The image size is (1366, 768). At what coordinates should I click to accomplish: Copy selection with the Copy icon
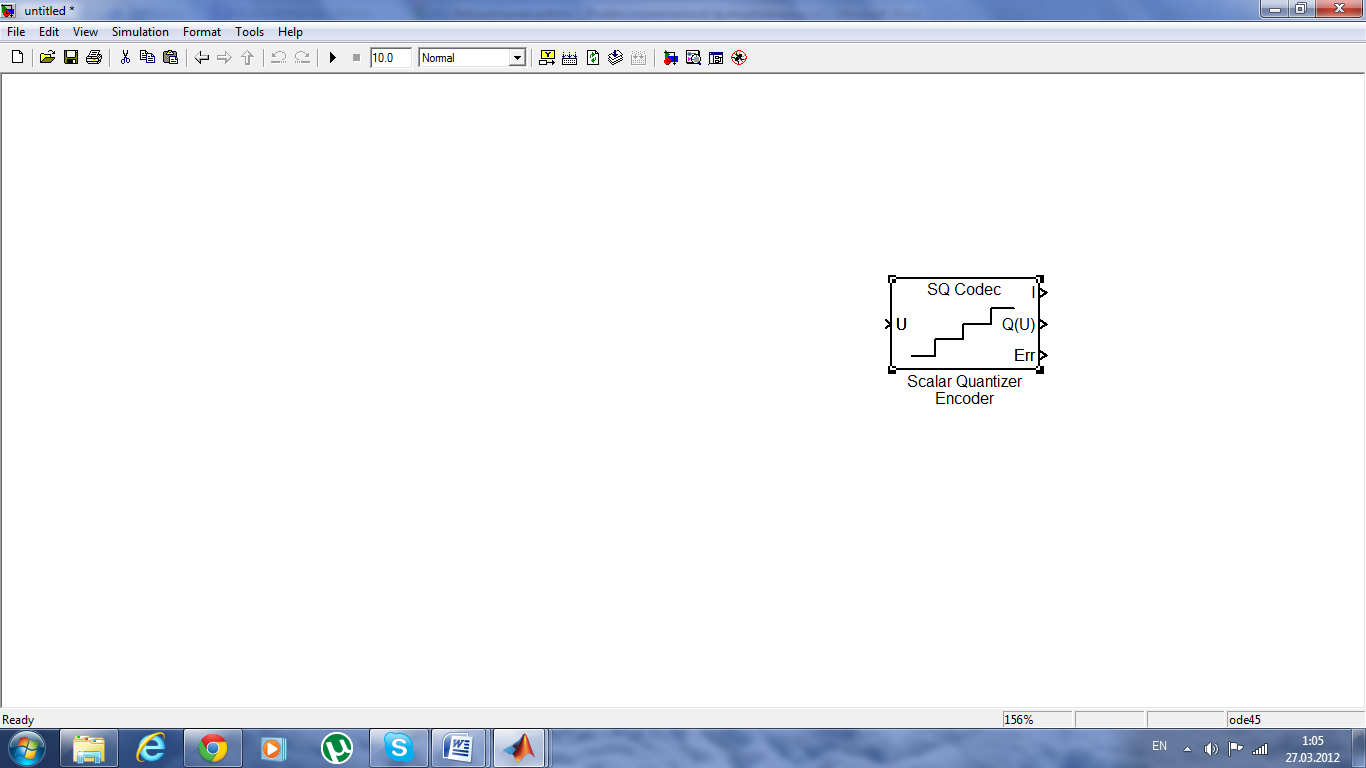point(147,58)
